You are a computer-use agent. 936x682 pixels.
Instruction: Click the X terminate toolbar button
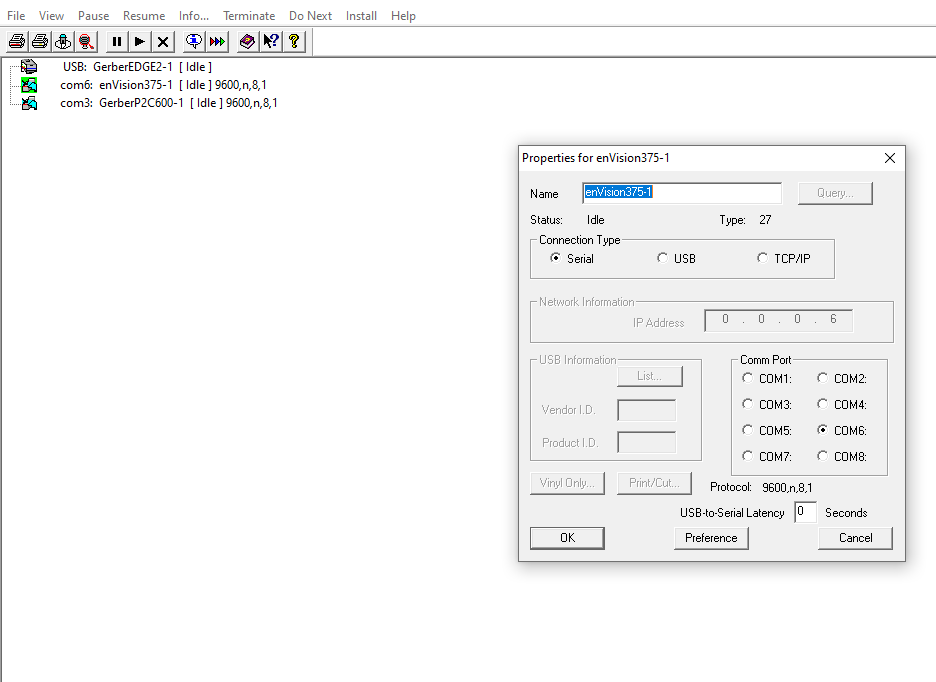pos(162,41)
